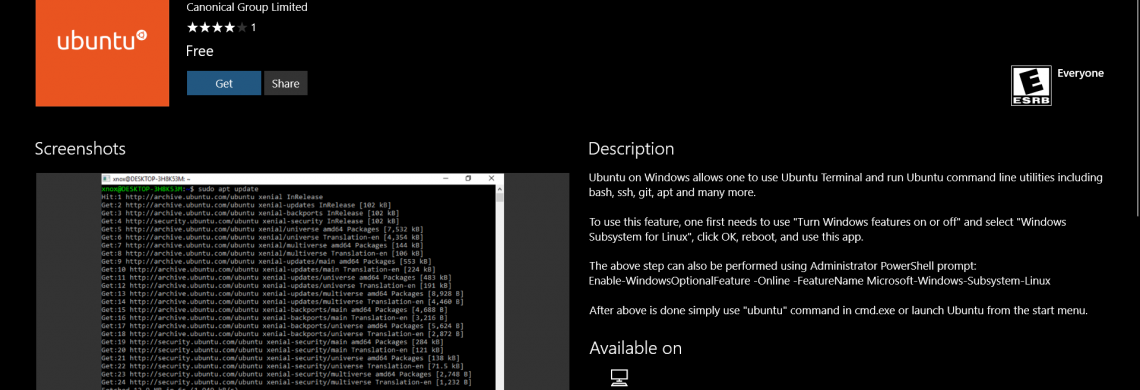Click the ESRB Everyone rating badge
Viewport: 1140px width, 390px height.
point(1031,85)
